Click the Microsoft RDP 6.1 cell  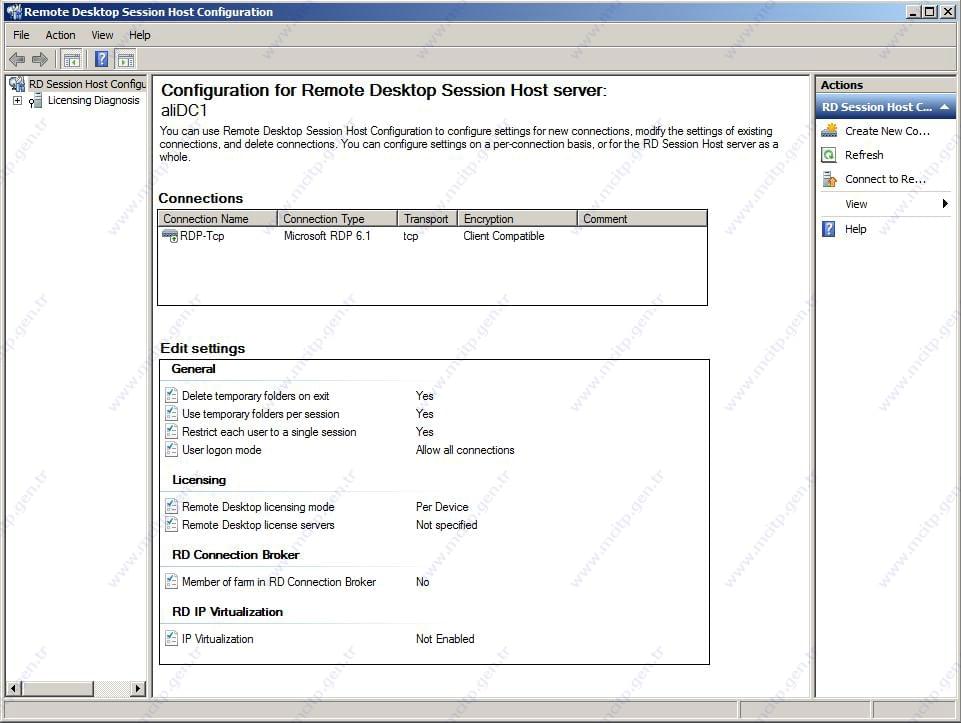[327, 236]
